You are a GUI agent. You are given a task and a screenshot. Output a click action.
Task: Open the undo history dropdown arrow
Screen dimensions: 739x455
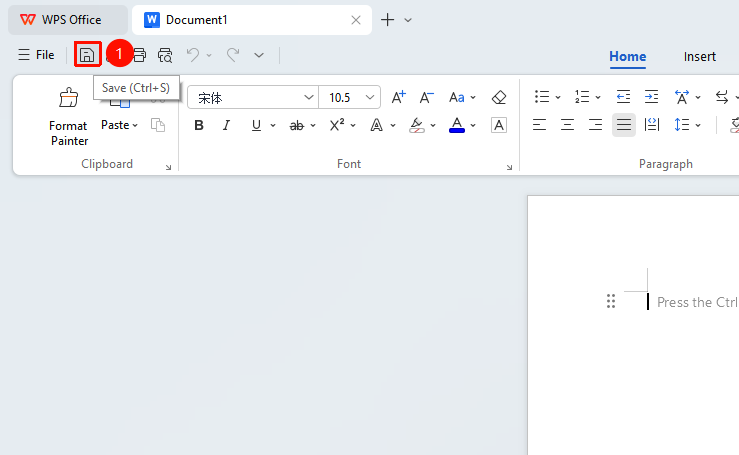click(209, 55)
